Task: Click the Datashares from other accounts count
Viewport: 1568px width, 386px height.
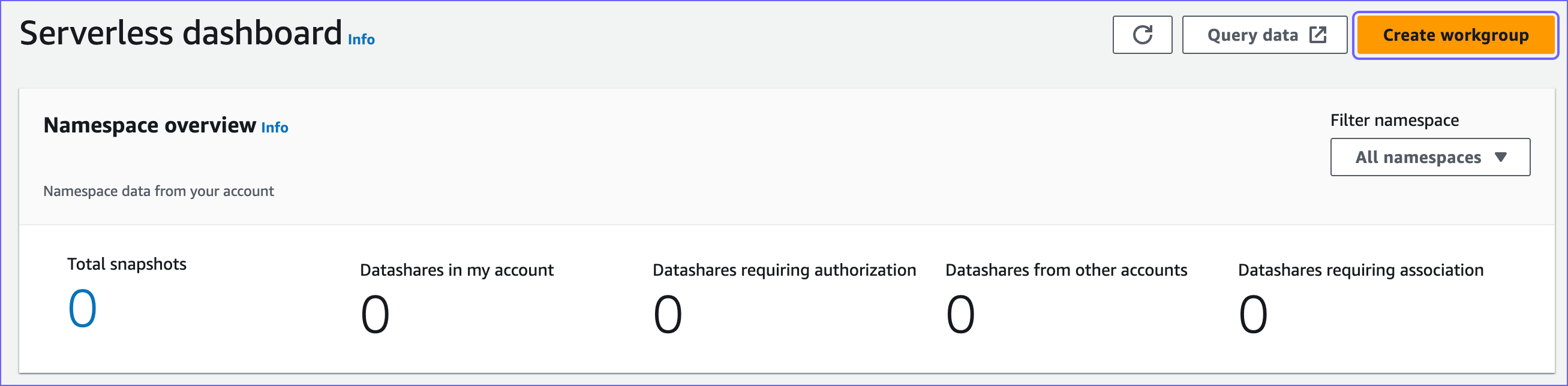Action: [x=960, y=314]
